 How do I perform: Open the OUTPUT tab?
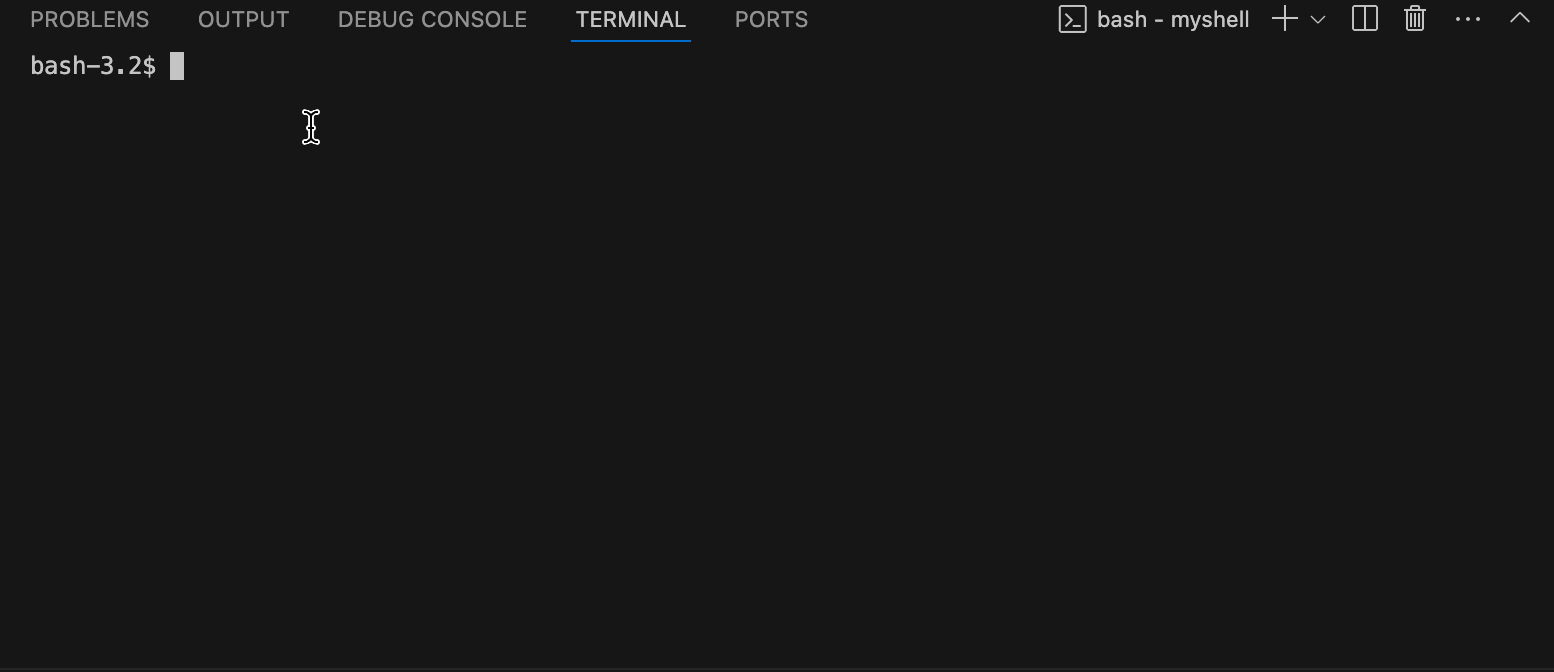pos(244,20)
